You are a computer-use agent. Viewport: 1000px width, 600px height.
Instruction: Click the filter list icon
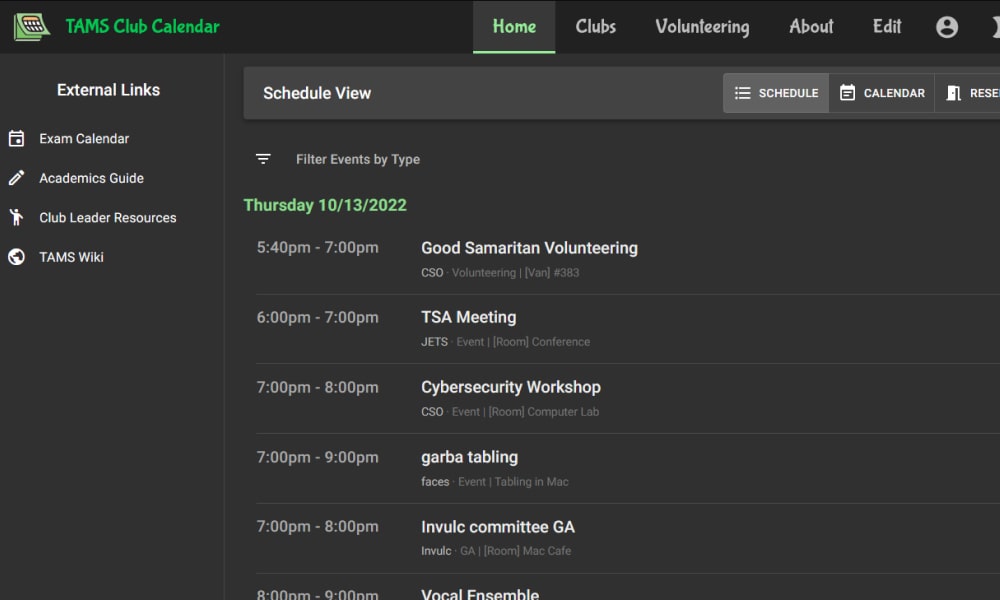pos(263,159)
